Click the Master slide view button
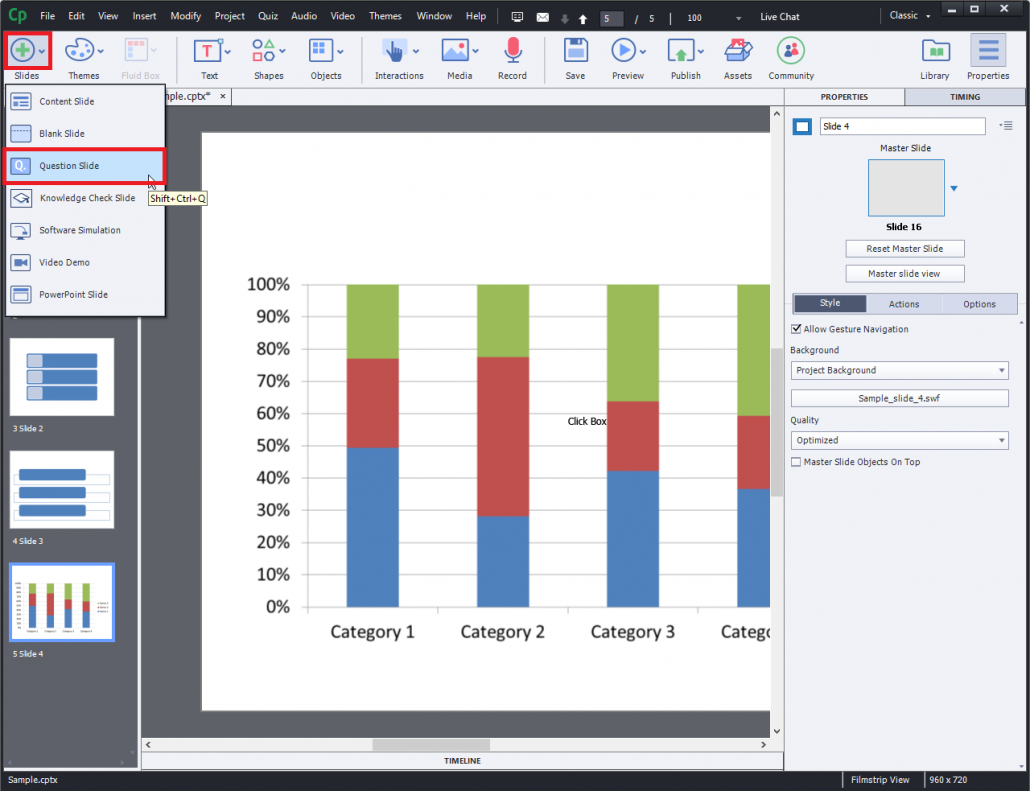The height and width of the screenshot is (791, 1030). [x=904, y=273]
